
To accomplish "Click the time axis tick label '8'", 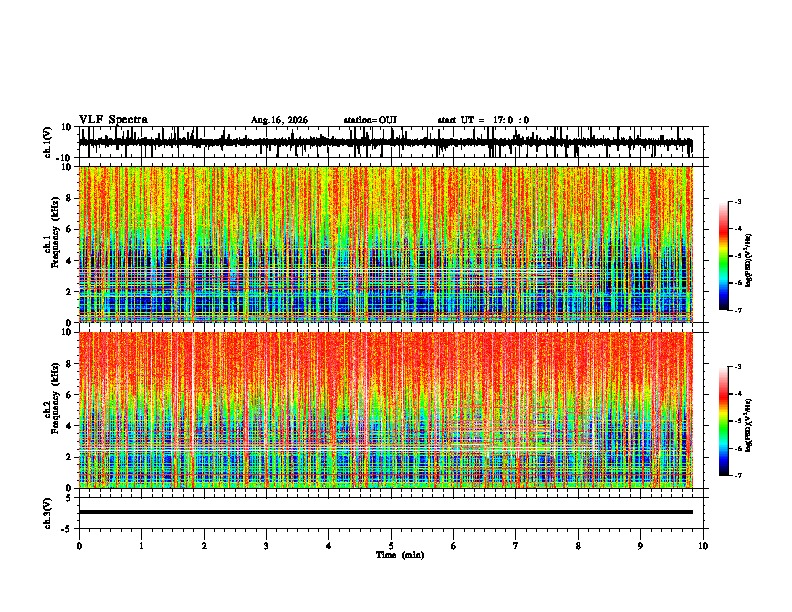I will click(x=578, y=546).
